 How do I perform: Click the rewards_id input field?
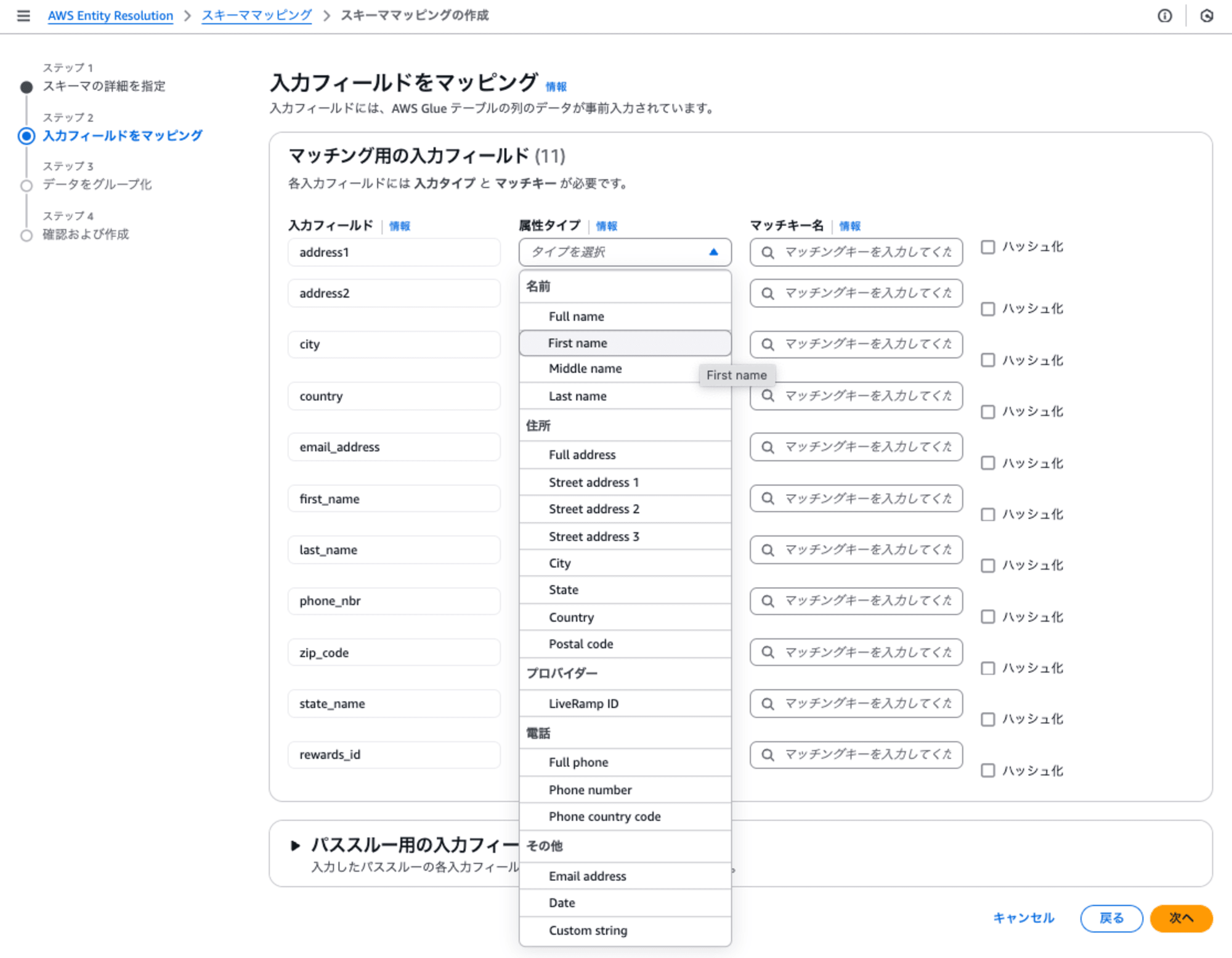pyautogui.click(x=394, y=755)
